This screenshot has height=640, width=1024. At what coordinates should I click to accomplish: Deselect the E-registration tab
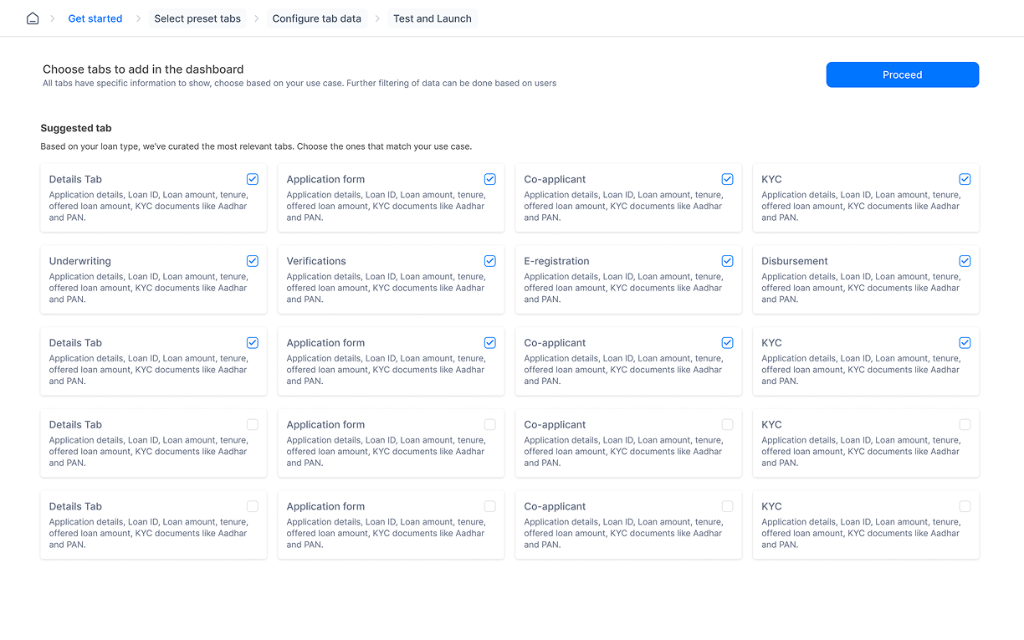(726, 261)
